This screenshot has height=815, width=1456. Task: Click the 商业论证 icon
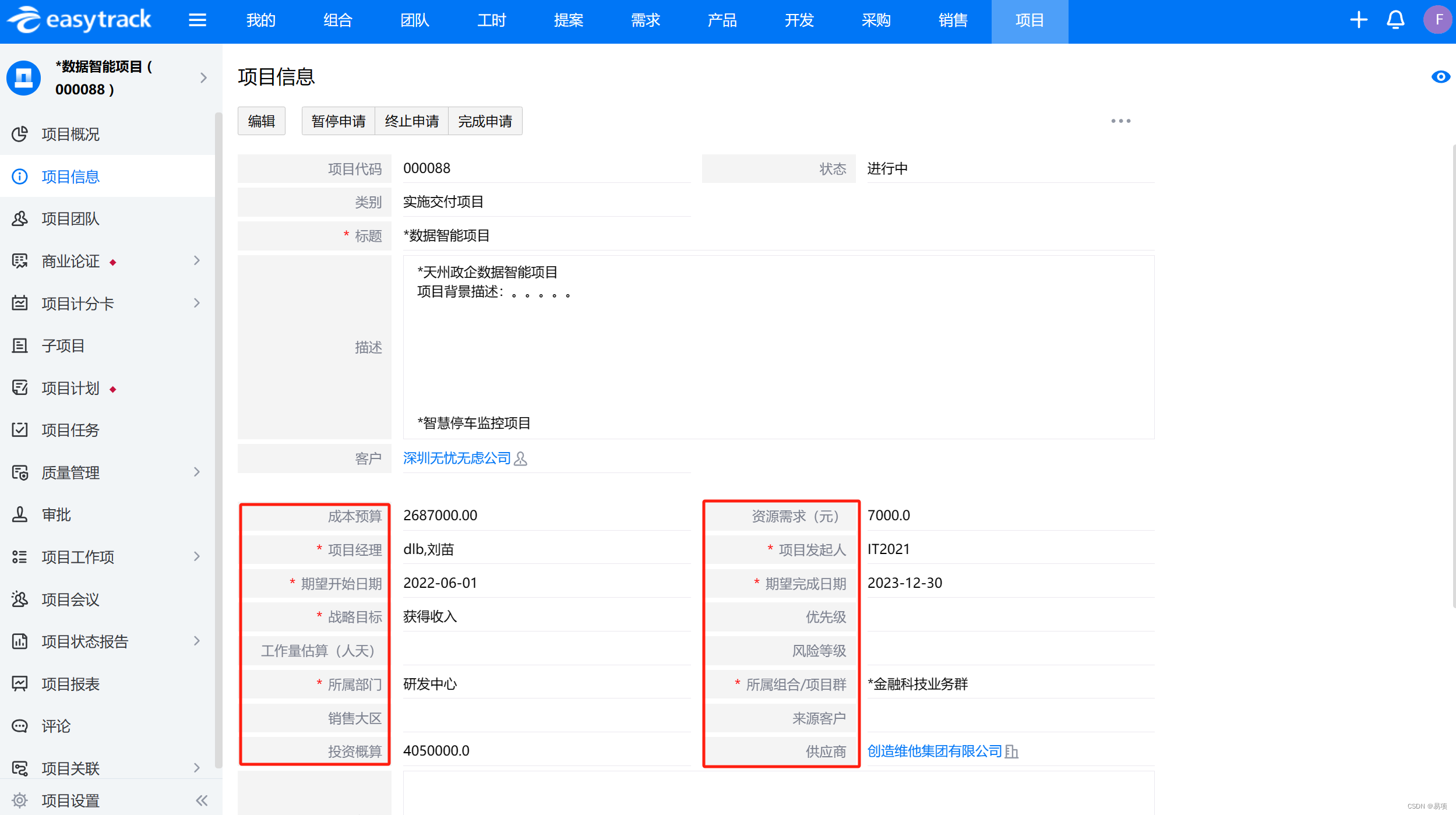click(x=20, y=261)
